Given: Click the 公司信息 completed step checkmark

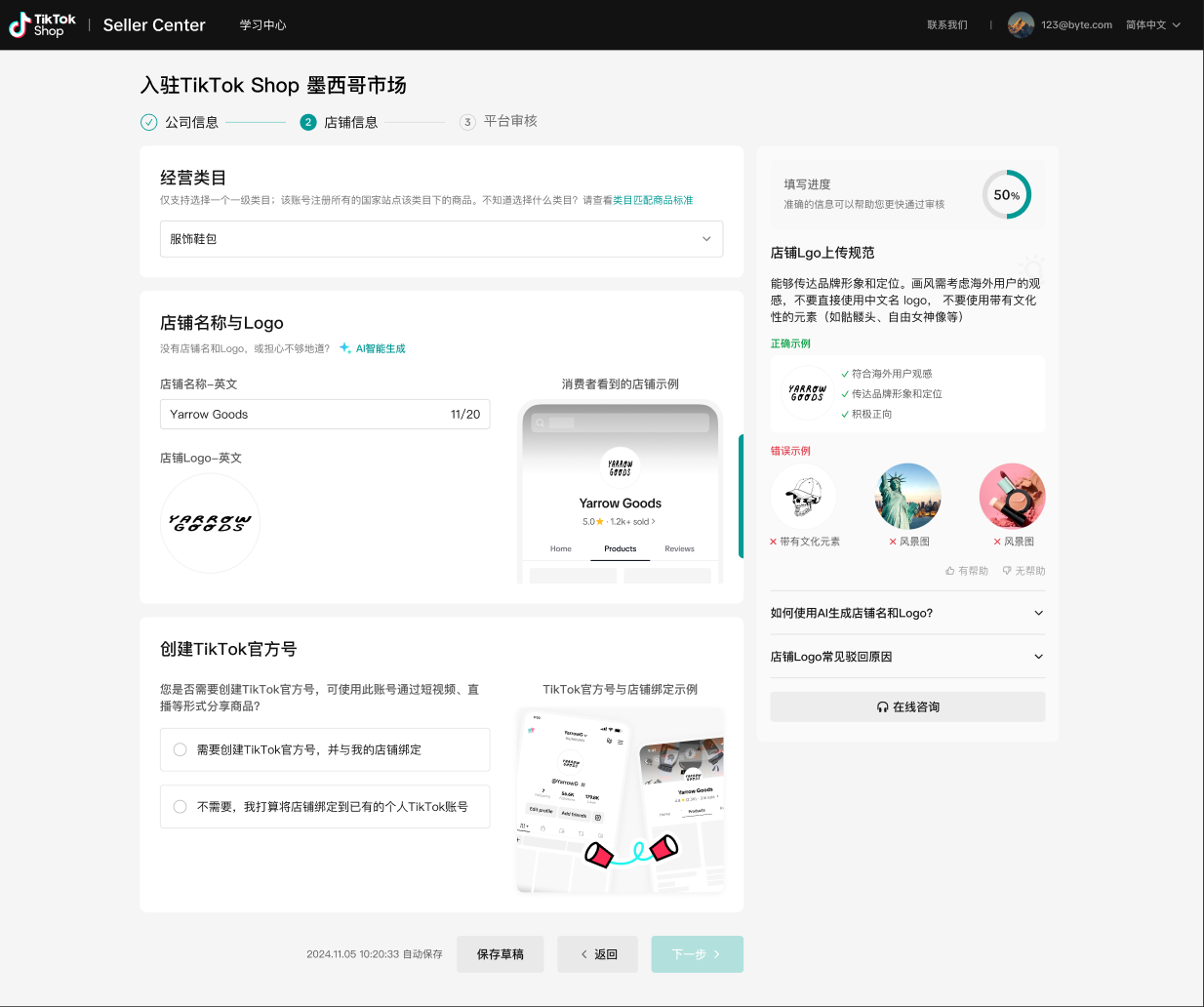Looking at the screenshot, I should click(x=148, y=122).
